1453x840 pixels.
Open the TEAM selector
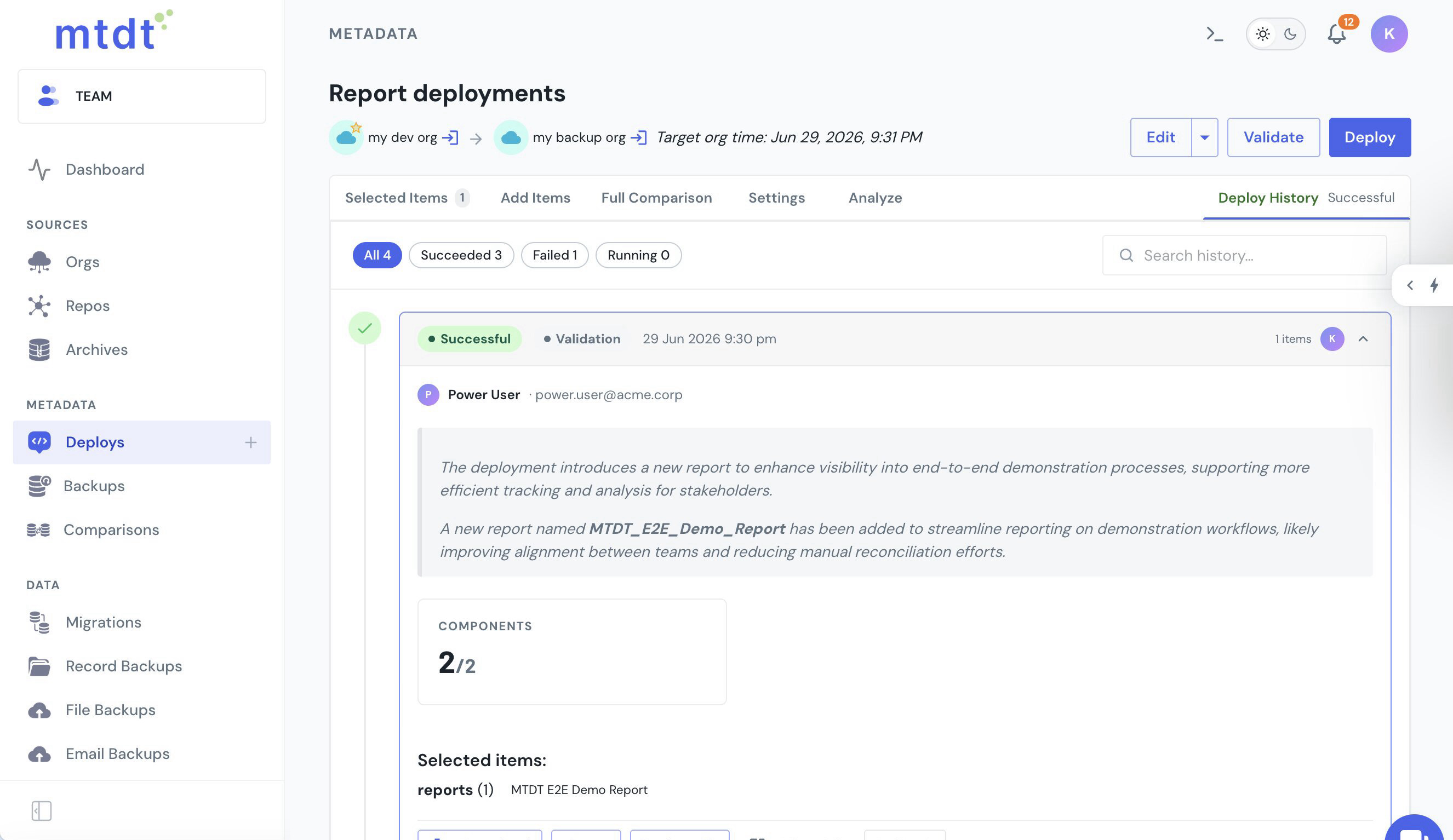(x=142, y=96)
